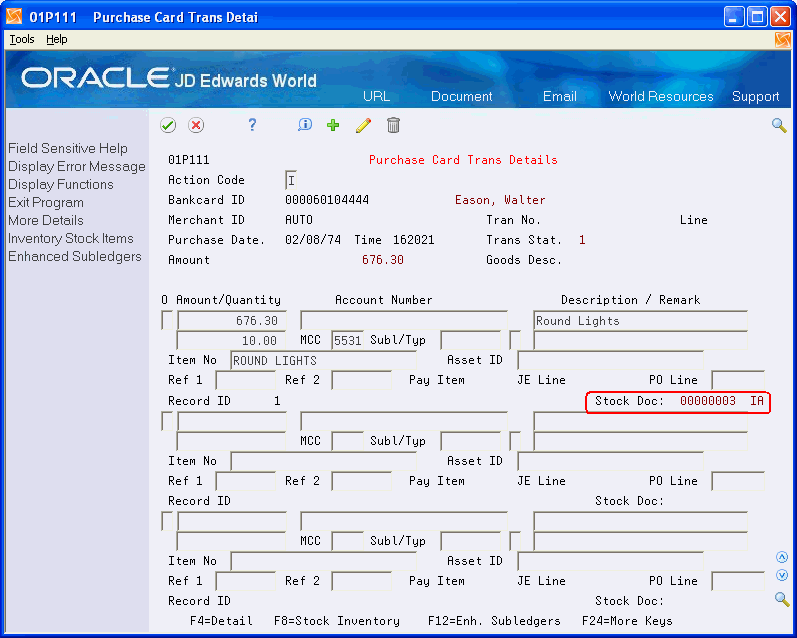The width and height of the screenshot is (797, 638).
Task: Click the Round Lights description field
Action: [640, 321]
